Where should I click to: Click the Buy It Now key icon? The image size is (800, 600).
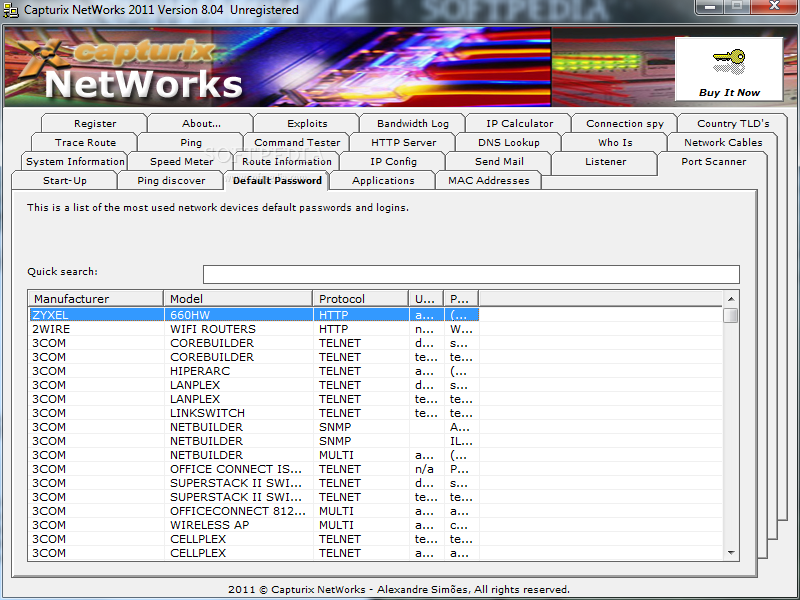729,62
